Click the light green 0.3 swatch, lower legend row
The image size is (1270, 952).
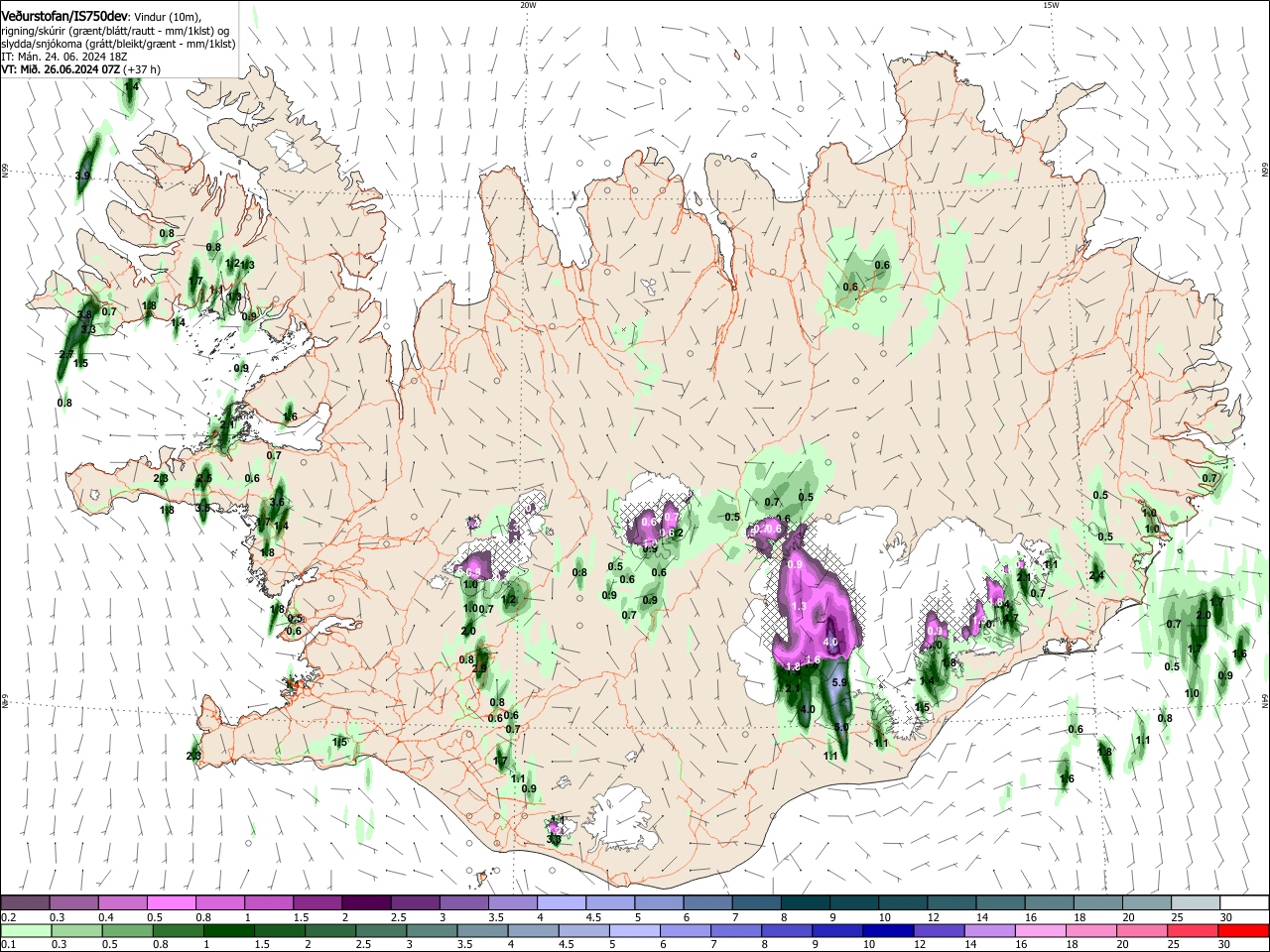[77, 931]
